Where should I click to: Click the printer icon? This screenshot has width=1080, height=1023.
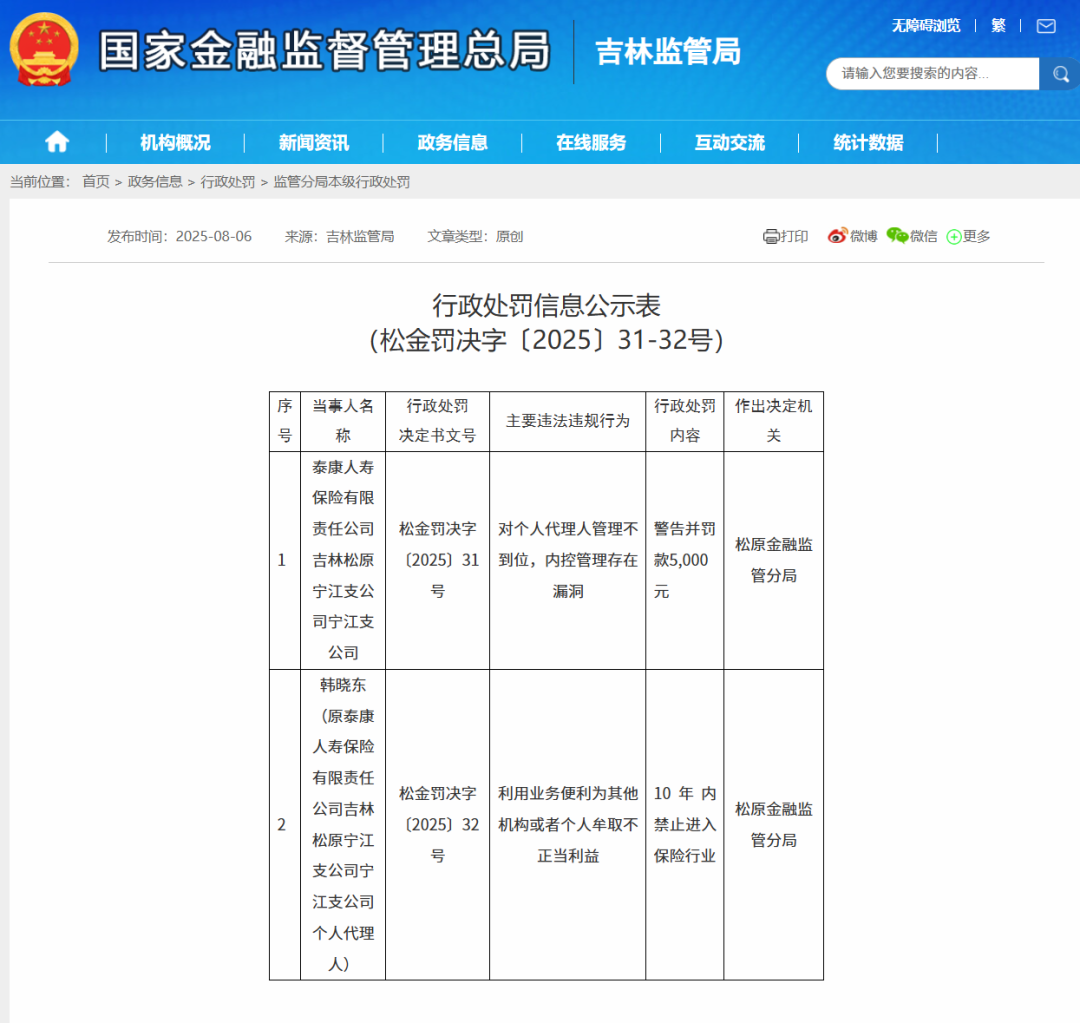coord(771,236)
